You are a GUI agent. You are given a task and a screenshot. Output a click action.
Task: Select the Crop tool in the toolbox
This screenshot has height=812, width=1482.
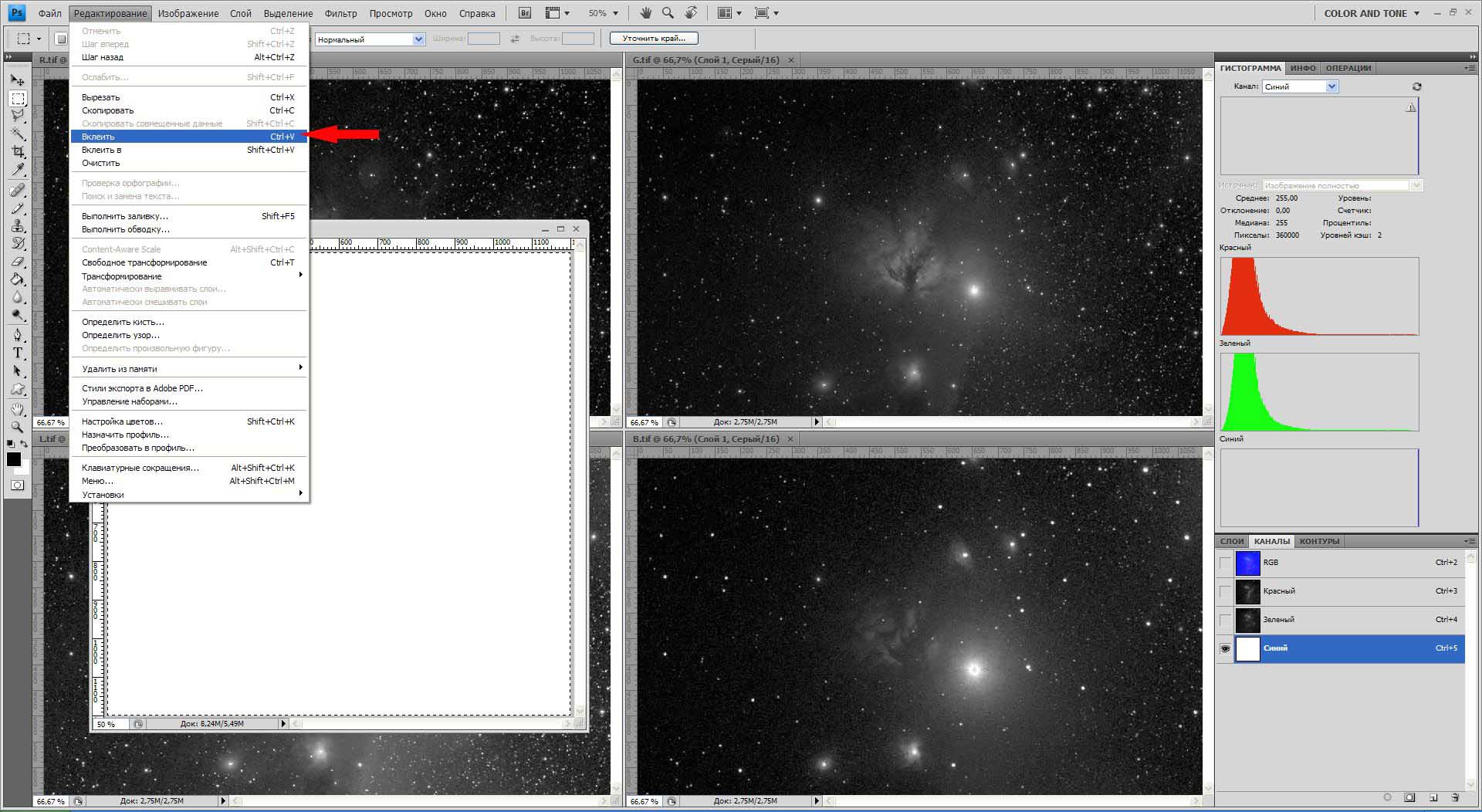coord(18,152)
